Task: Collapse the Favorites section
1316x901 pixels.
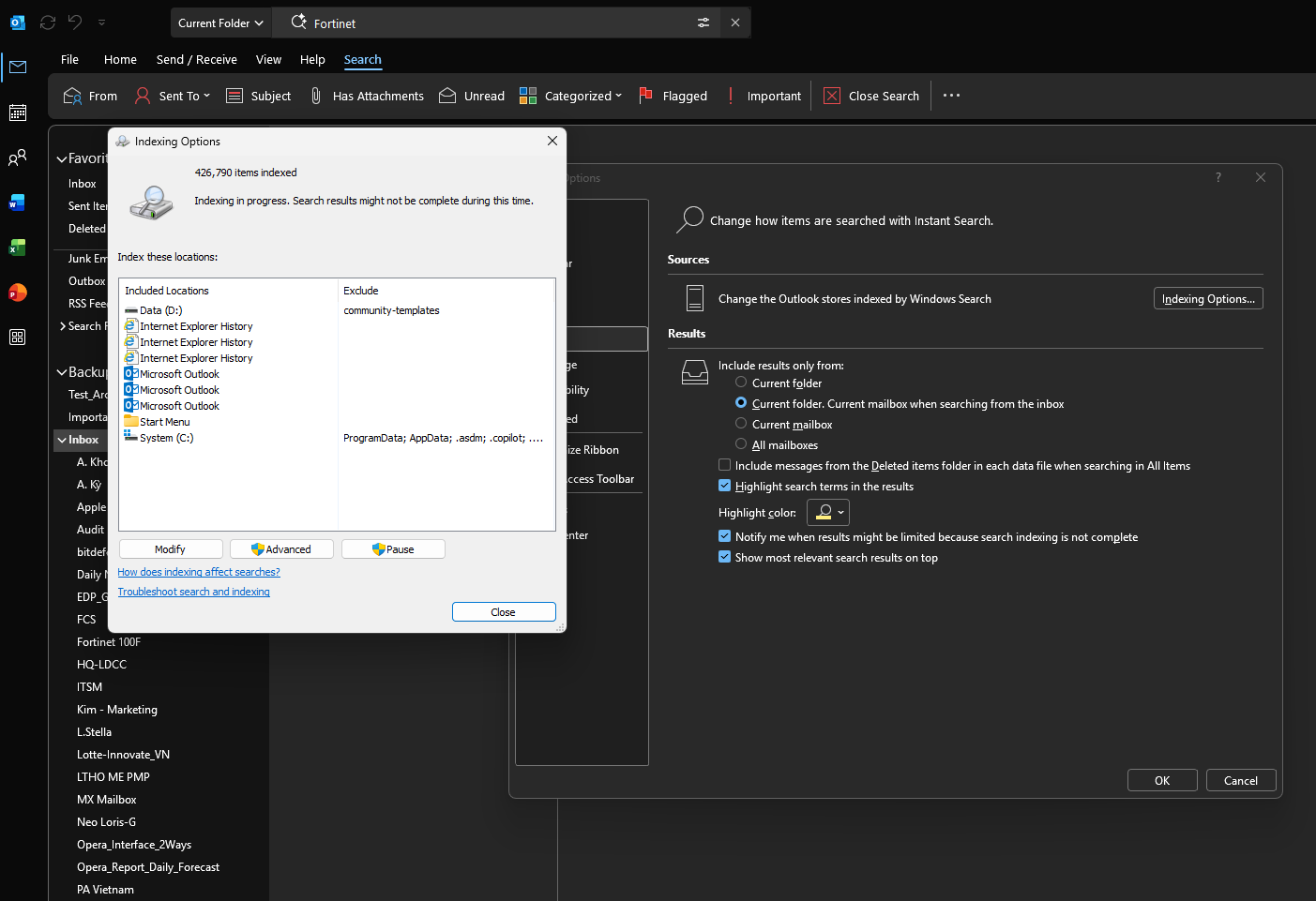Action: point(62,159)
